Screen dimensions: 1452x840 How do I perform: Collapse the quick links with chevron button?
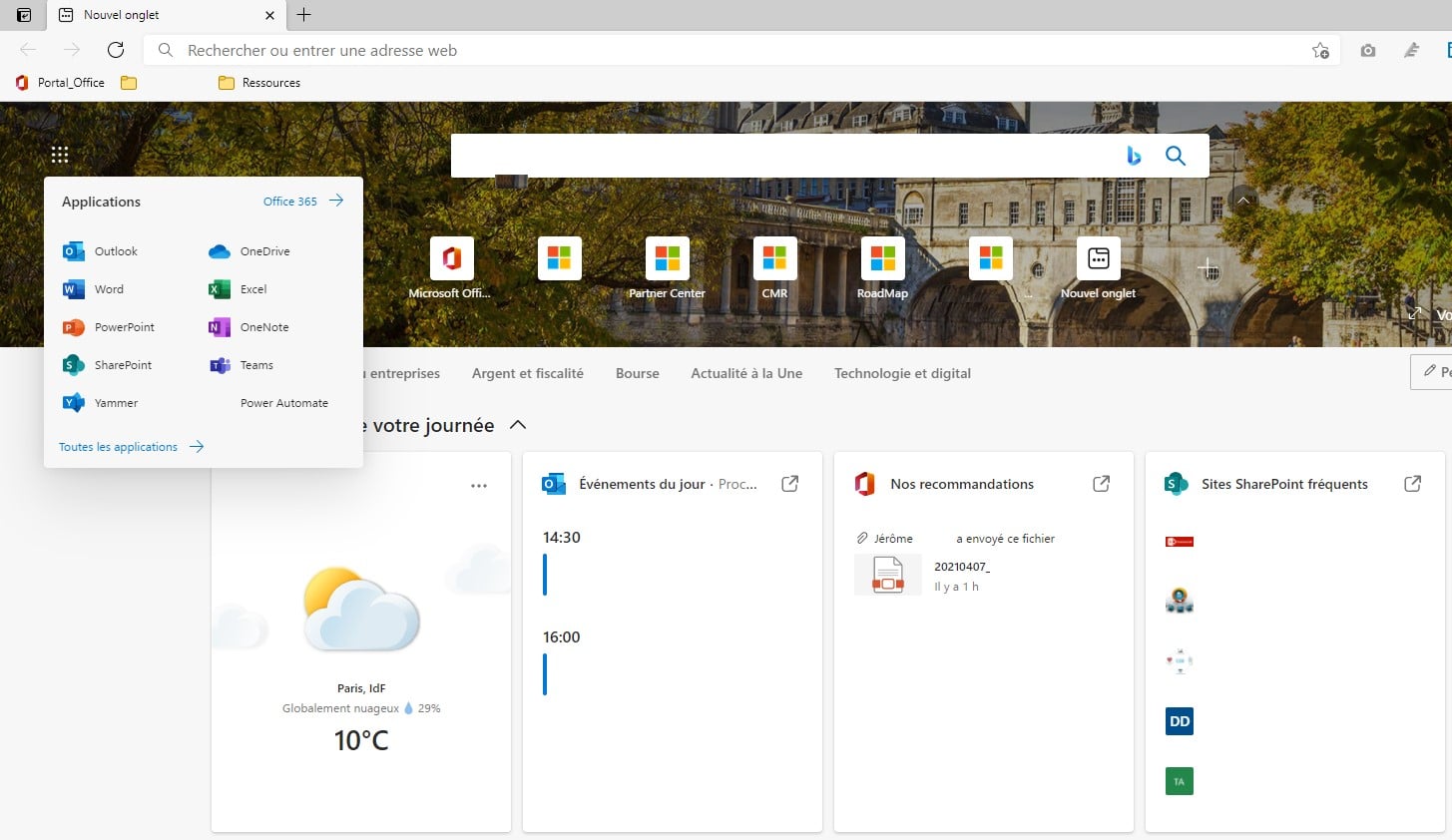coord(1243,201)
